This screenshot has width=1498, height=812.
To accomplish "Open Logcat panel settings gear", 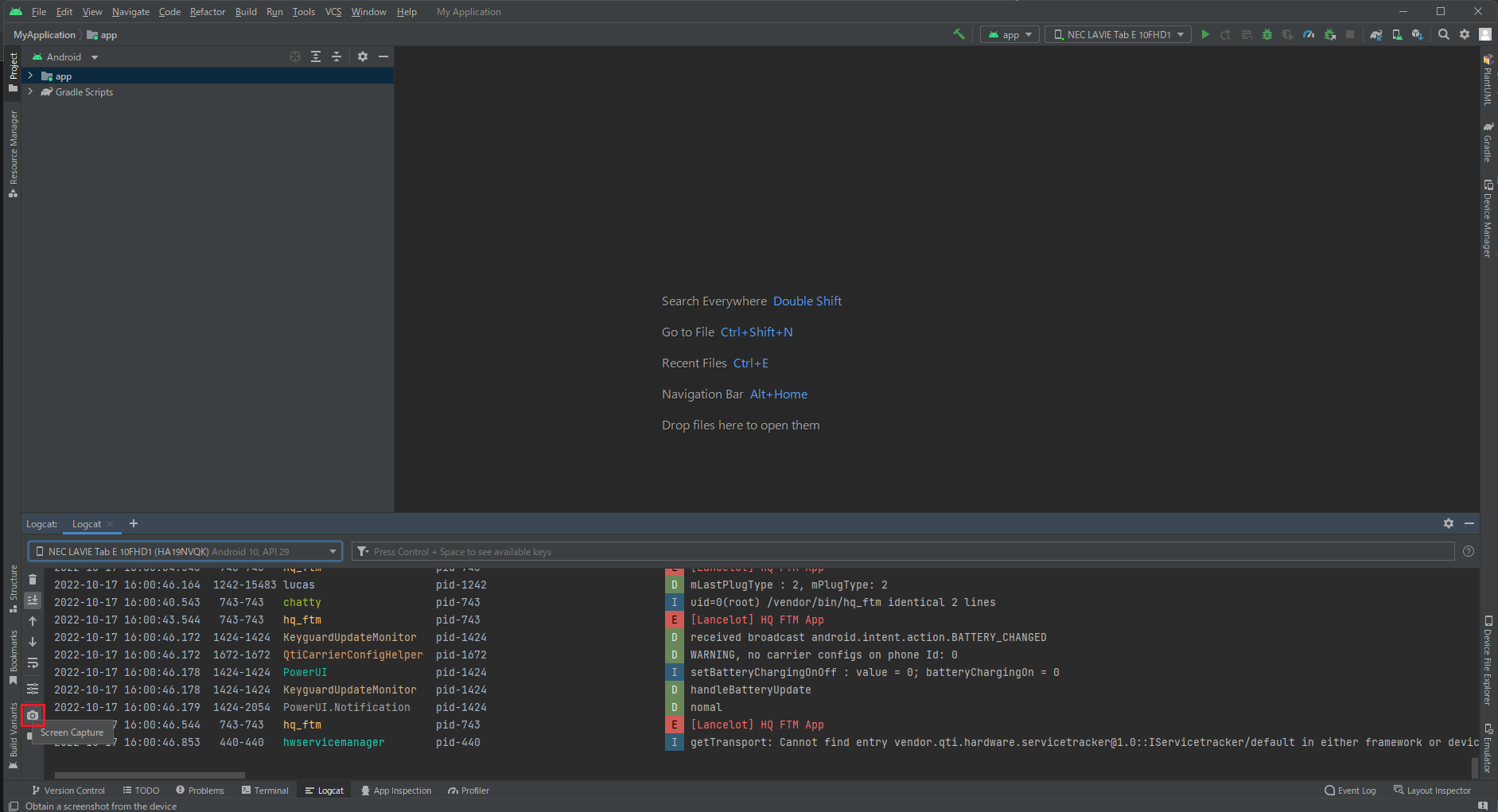I will tap(1449, 523).
